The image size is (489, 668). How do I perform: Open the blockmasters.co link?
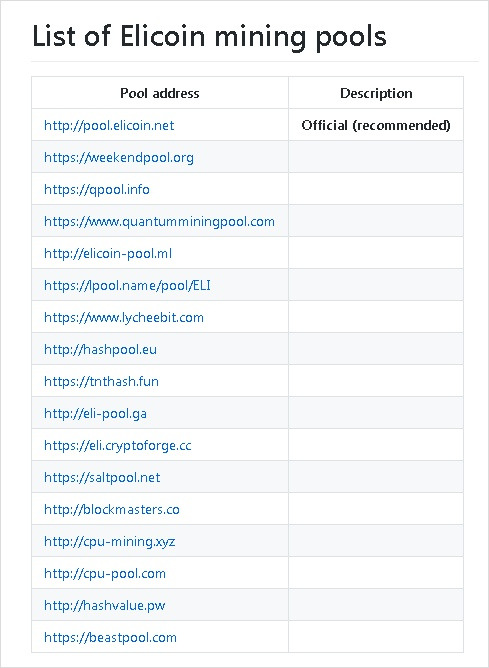pos(112,510)
